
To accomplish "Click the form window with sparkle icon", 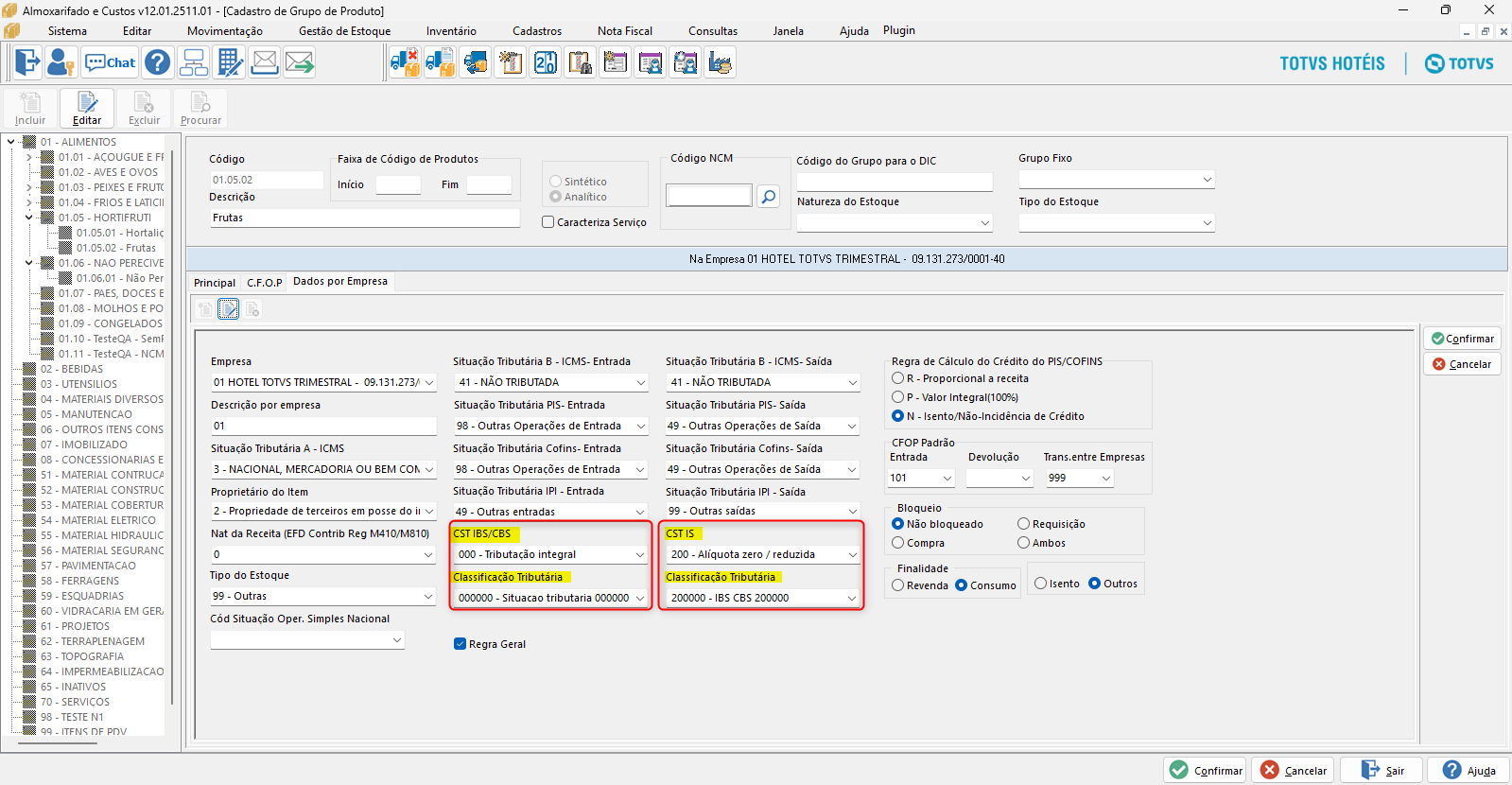I will (616, 62).
